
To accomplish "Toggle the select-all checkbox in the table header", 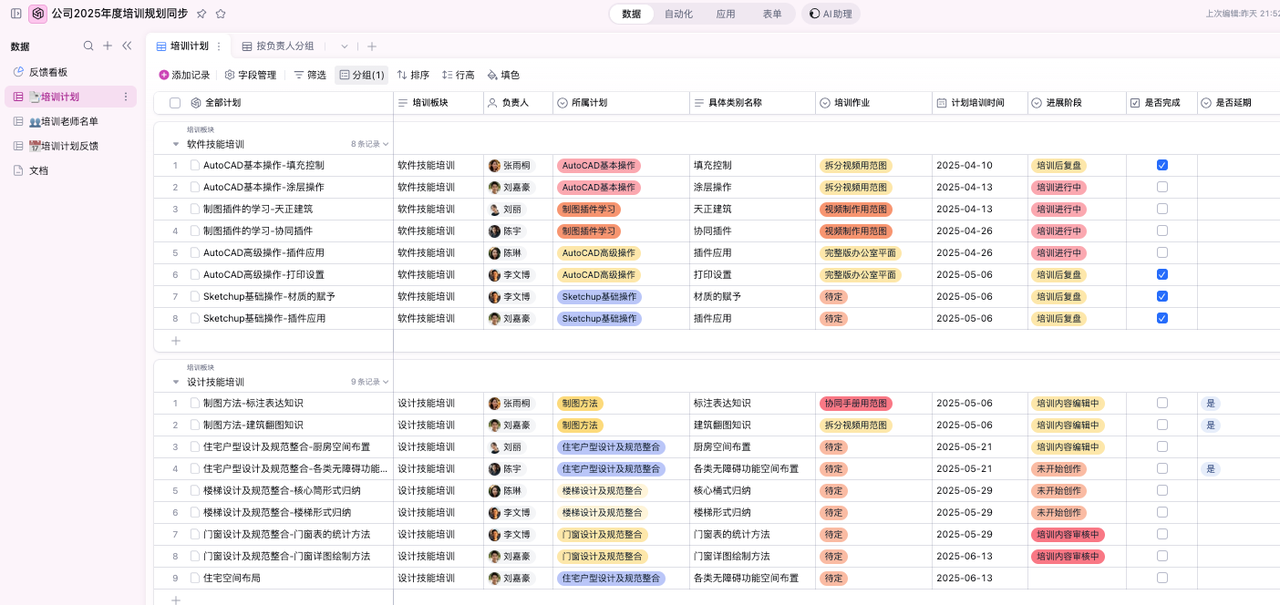I will click(x=175, y=103).
